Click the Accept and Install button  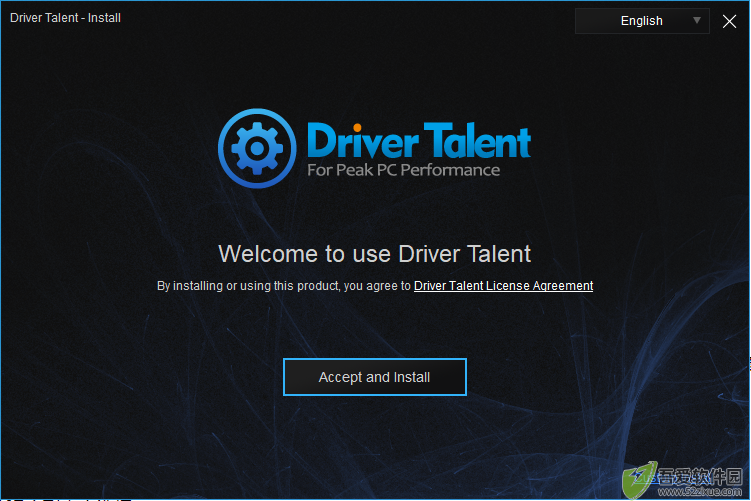click(375, 377)
